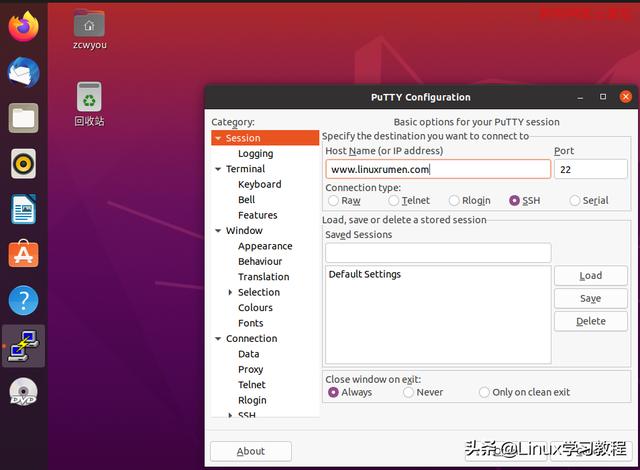This screenshot has height=470, width=640.
Task: Select the Behaviour category
Action: click(x=260, y=262)
